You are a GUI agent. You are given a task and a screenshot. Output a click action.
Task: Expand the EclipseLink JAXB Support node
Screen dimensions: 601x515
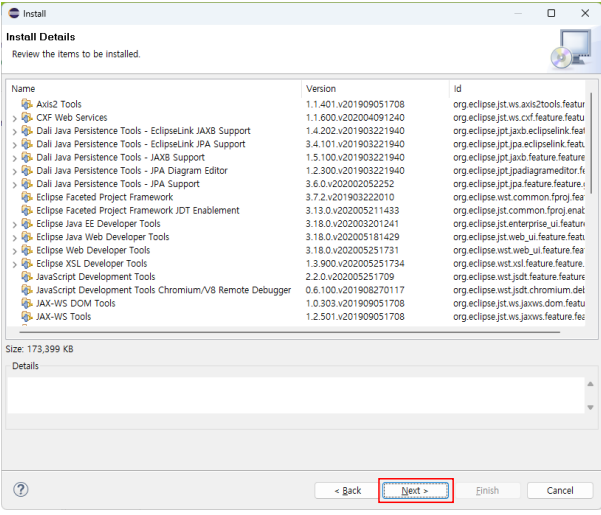15,132
